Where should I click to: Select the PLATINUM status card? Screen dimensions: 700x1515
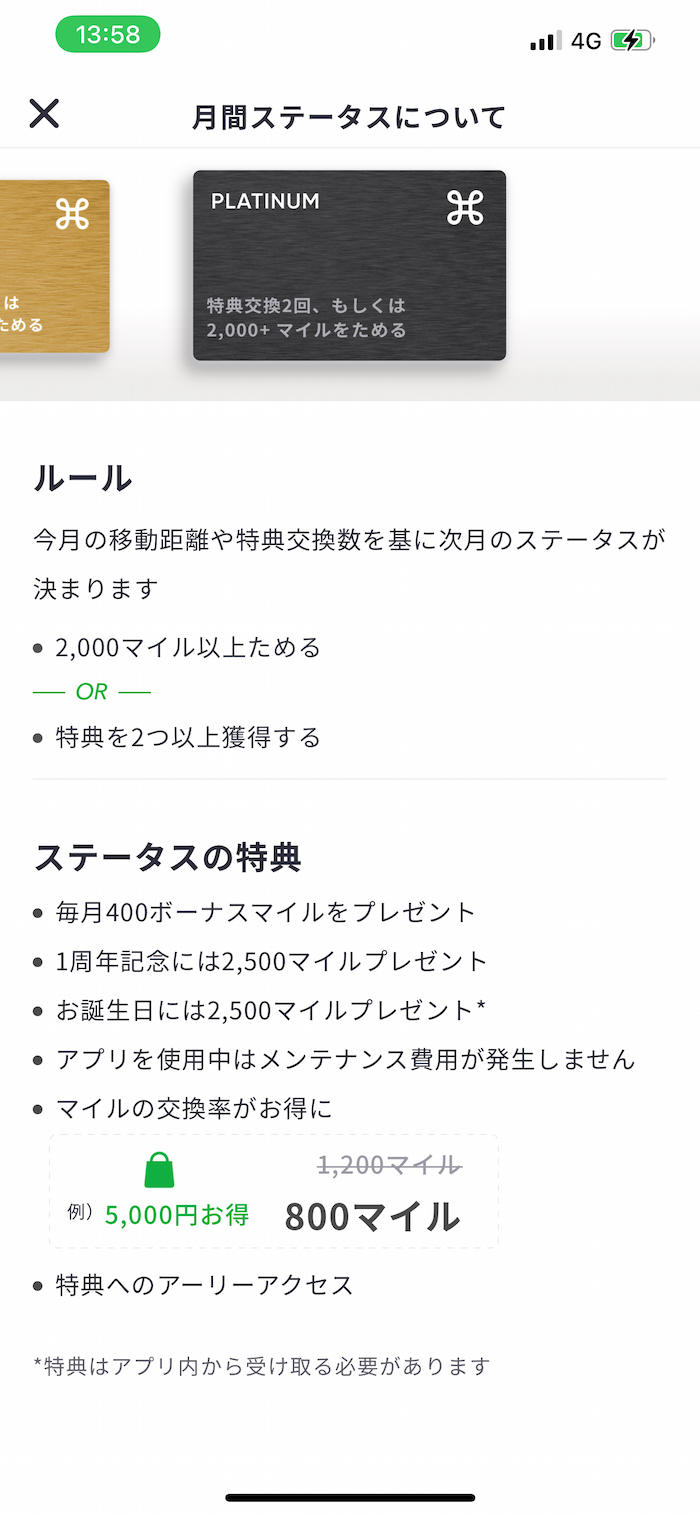pos(349,266)
